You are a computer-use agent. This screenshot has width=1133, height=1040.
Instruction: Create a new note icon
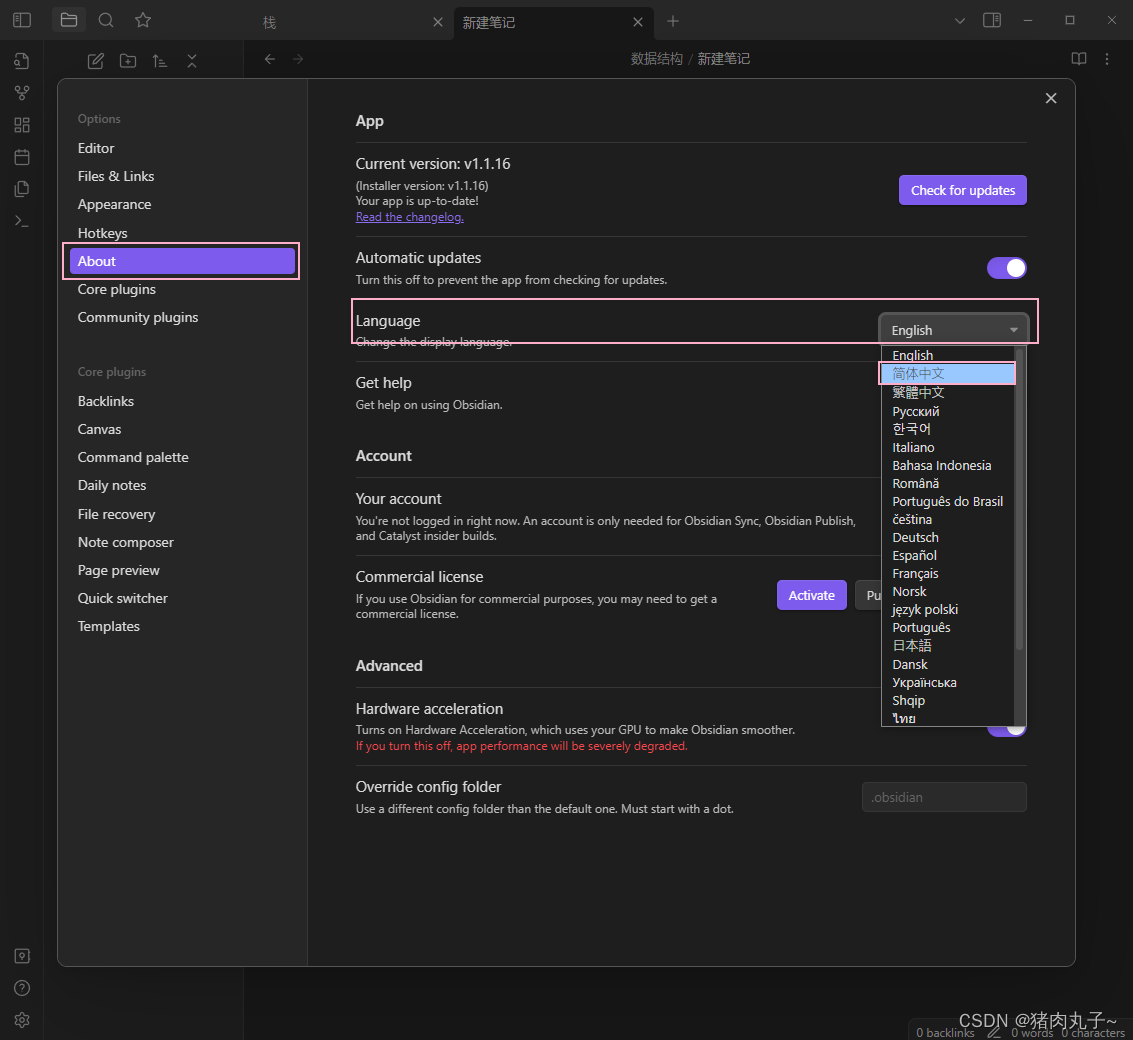[x=95, y=61]
